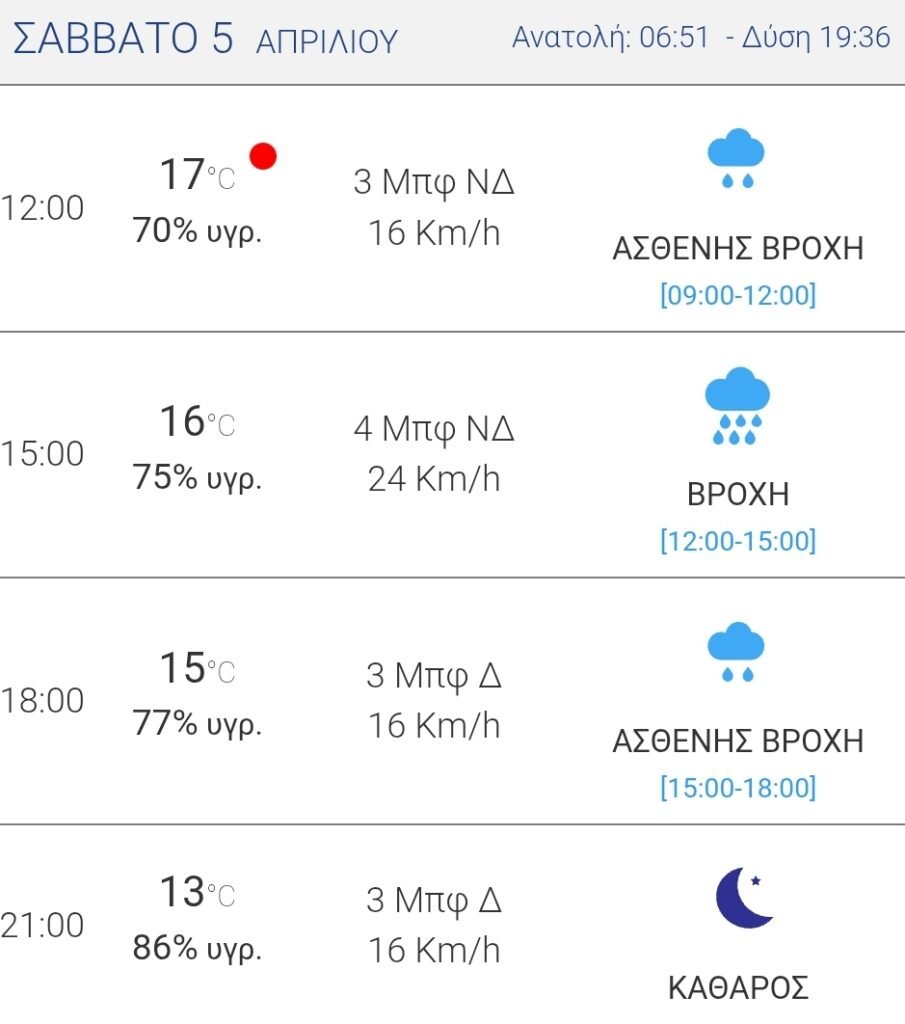Click the 86% υγρ. humidity value
This screenshot has height=1024, width=905.
coord(197,948)
